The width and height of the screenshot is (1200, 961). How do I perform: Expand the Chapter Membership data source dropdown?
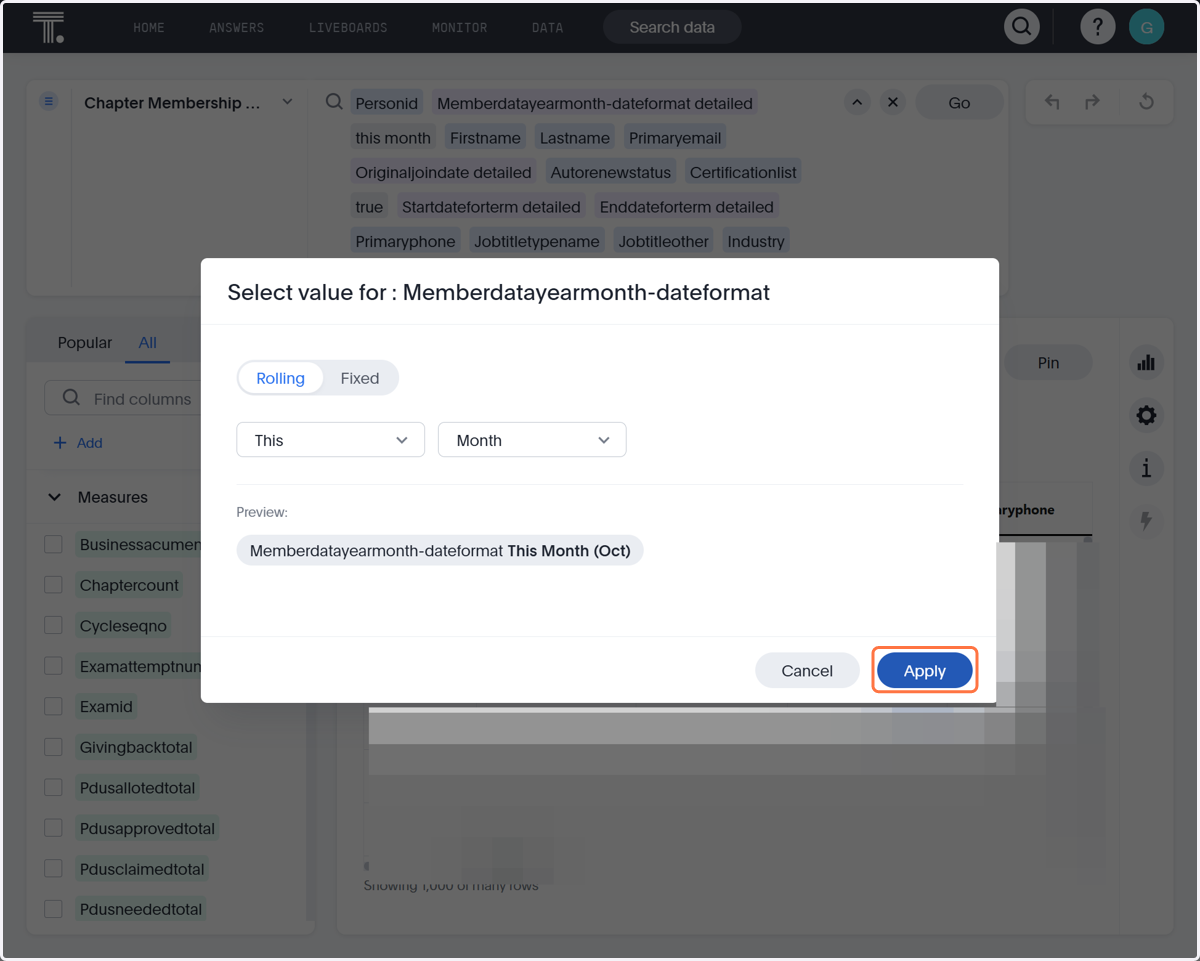point(287,102)
